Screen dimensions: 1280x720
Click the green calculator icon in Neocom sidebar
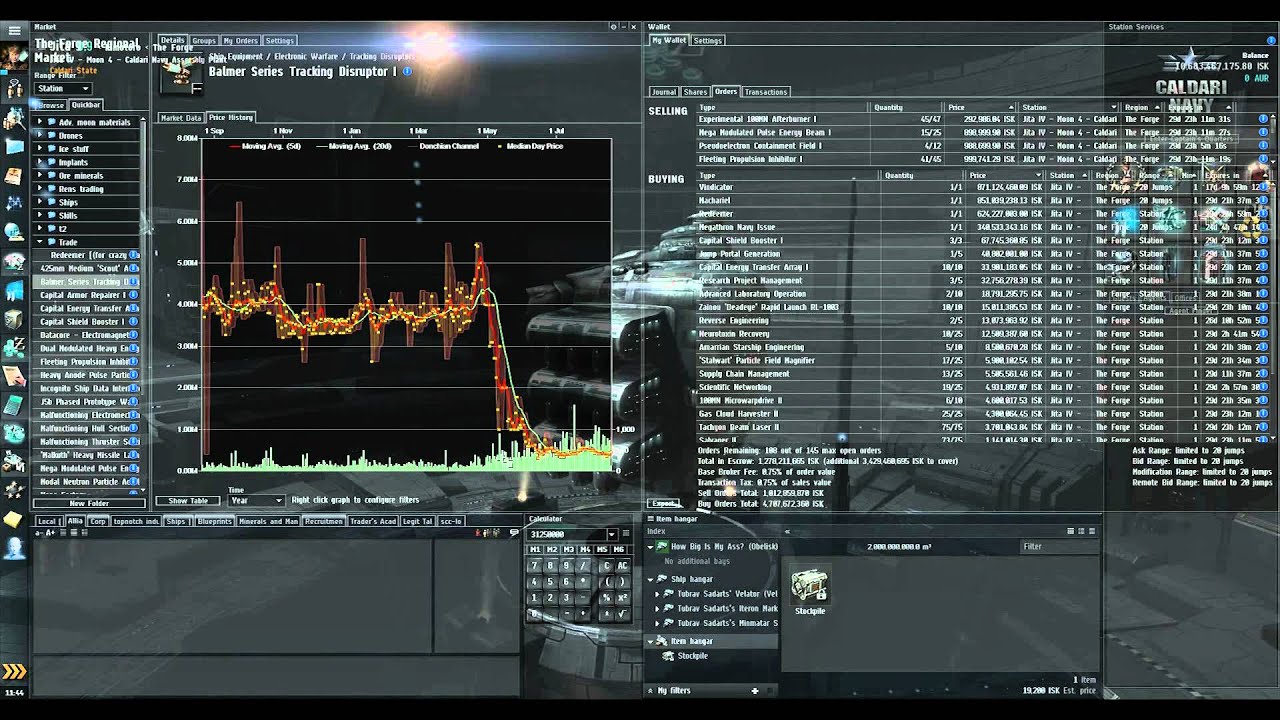(14, 405)
